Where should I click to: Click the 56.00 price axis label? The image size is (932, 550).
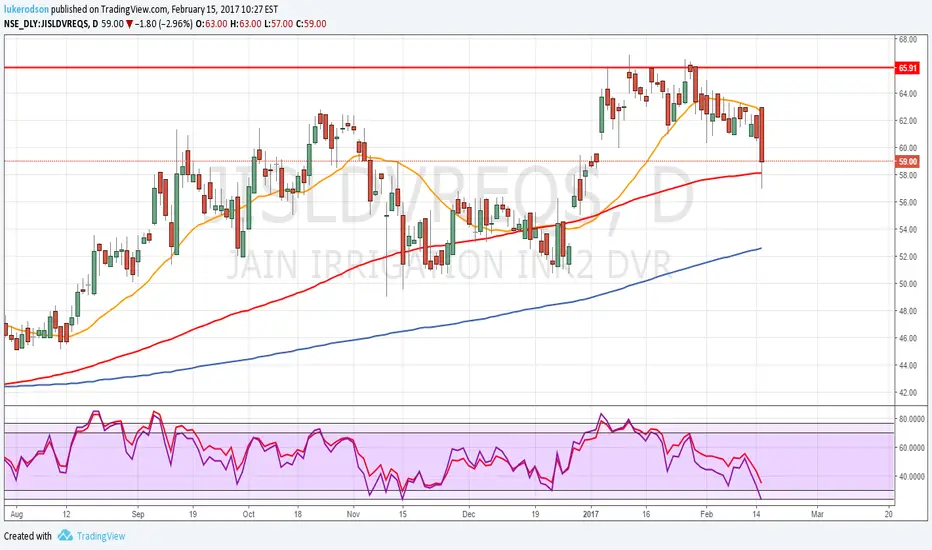point(907,202)
